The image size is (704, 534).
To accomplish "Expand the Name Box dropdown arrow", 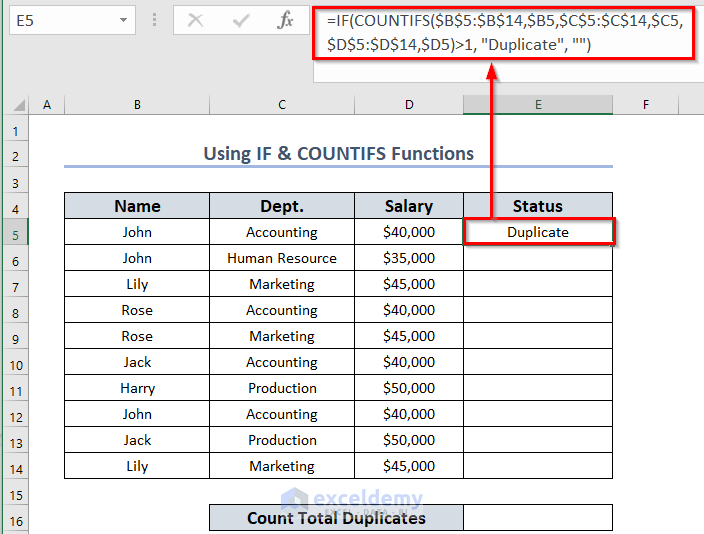I will tap(123, 20).
